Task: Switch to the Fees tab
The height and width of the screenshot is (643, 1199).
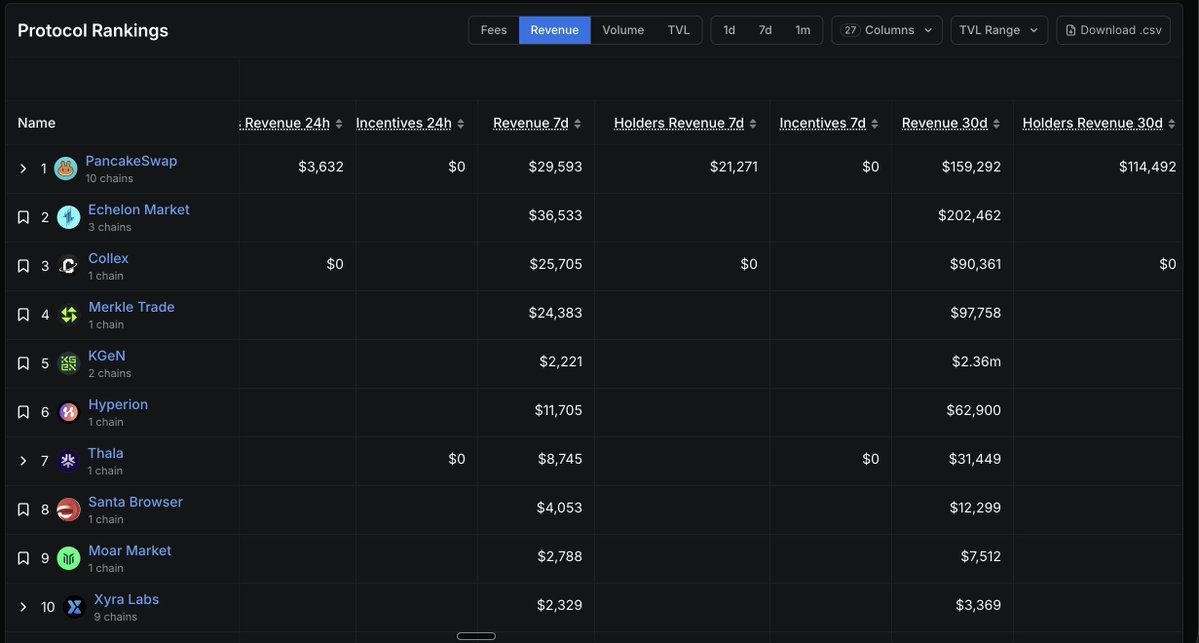Action: pos(493,30)
